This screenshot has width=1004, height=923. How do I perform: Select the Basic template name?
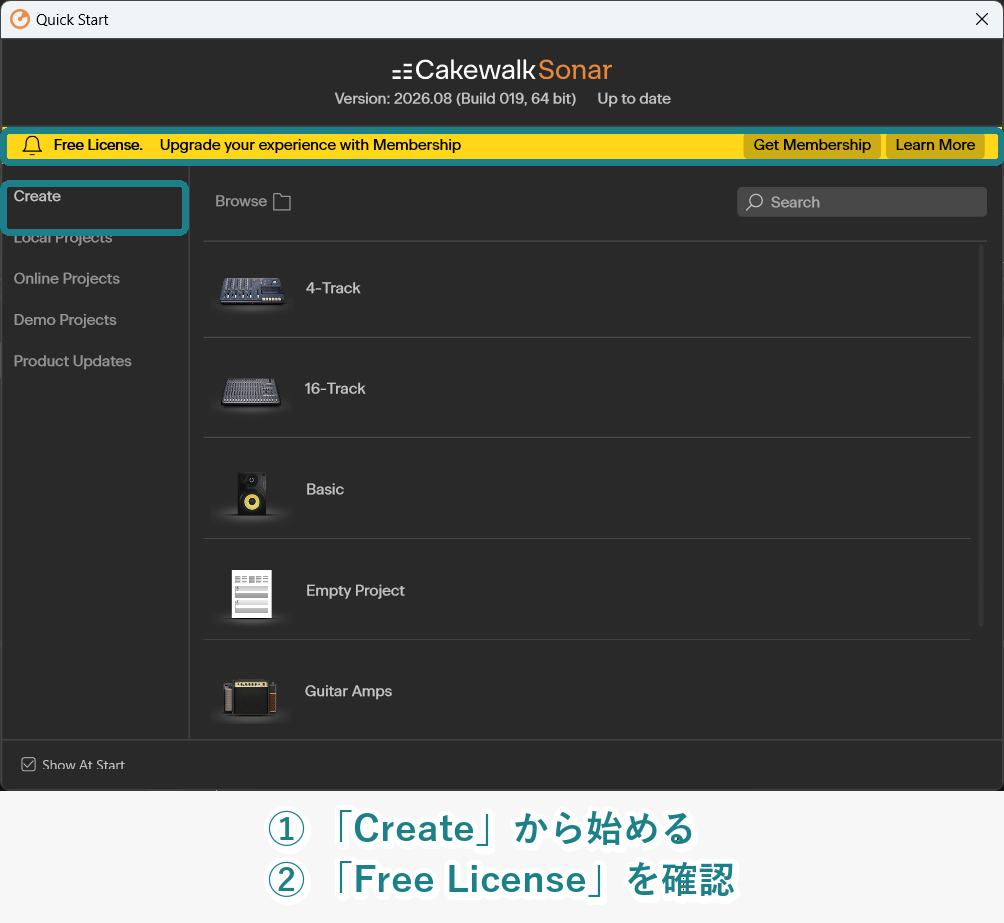pyautogui.click(x=325, y=489)
